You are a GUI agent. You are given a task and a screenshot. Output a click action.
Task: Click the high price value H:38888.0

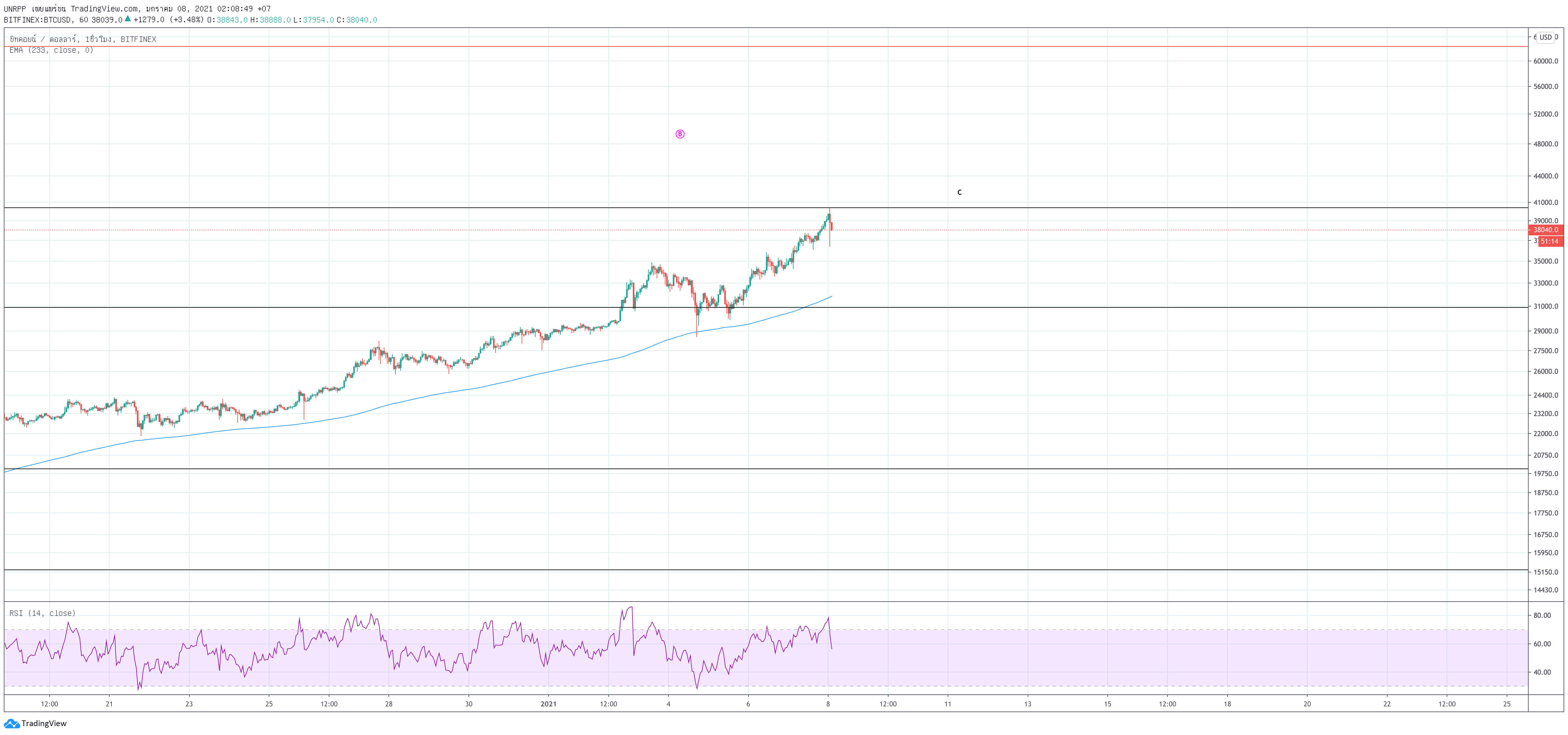[271, 19]
